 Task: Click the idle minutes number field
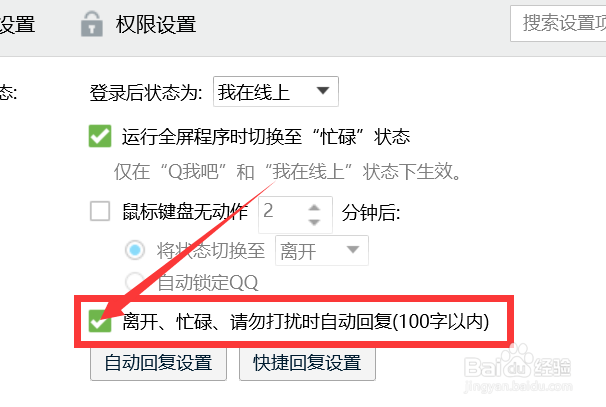(x=295, y=215)
